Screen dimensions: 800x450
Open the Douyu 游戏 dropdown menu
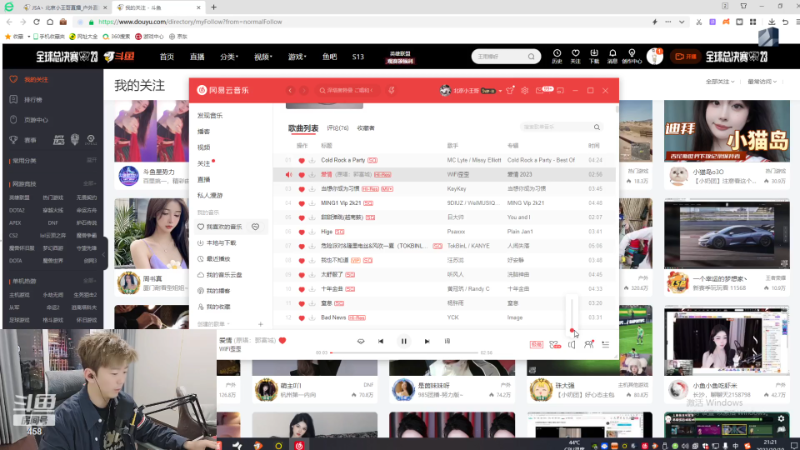coord(297,57)
